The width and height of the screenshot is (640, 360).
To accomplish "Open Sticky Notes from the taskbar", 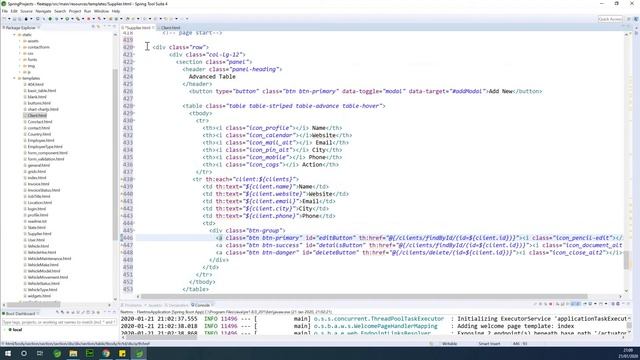I will [122, 353].
